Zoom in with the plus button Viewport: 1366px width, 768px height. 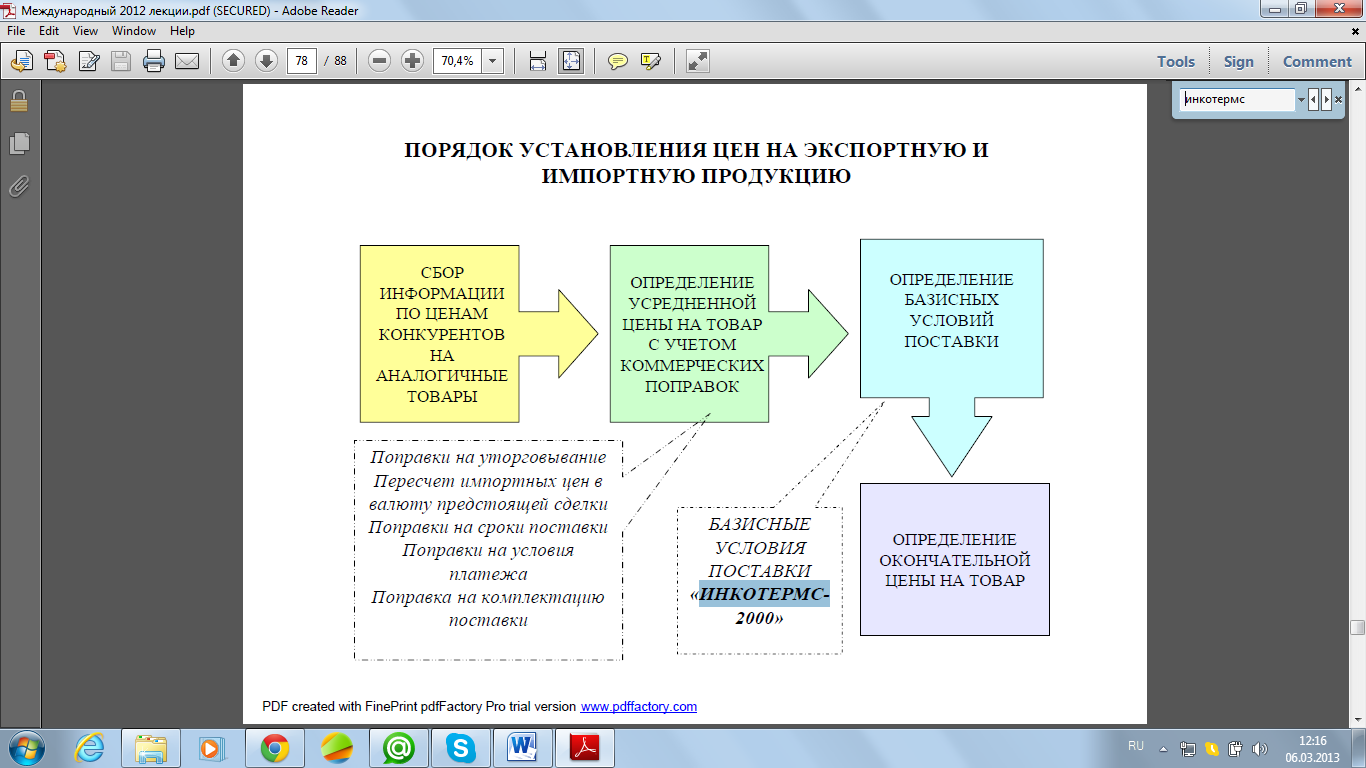click(x=412, y=61)
